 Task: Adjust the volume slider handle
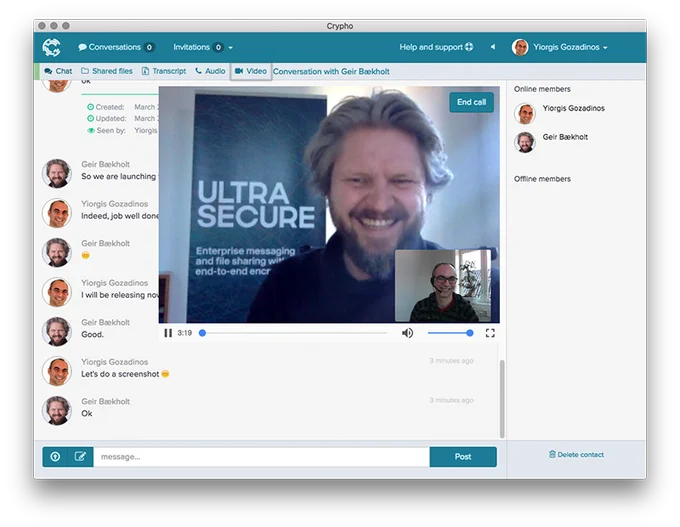(470, 333)
